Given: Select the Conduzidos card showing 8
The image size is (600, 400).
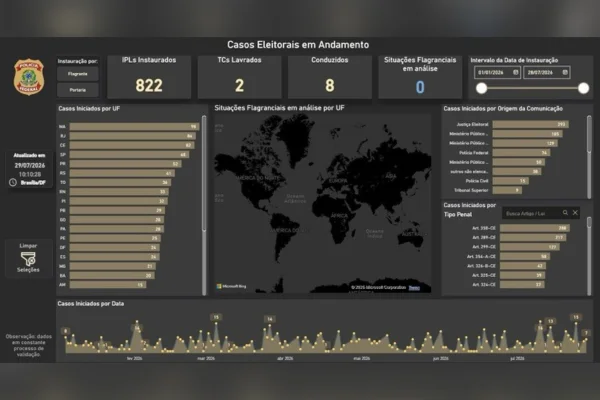Looking at the screenshot, I should coord(330,77).
